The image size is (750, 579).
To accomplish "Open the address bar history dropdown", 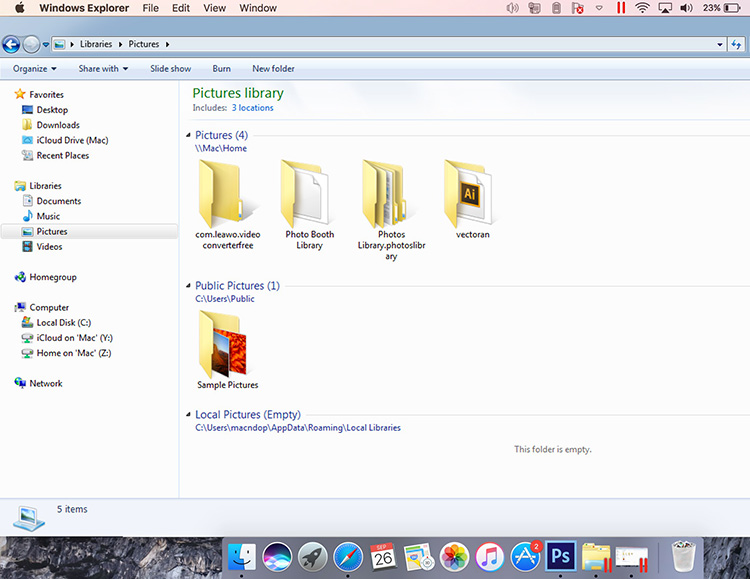I will (720, 45).
